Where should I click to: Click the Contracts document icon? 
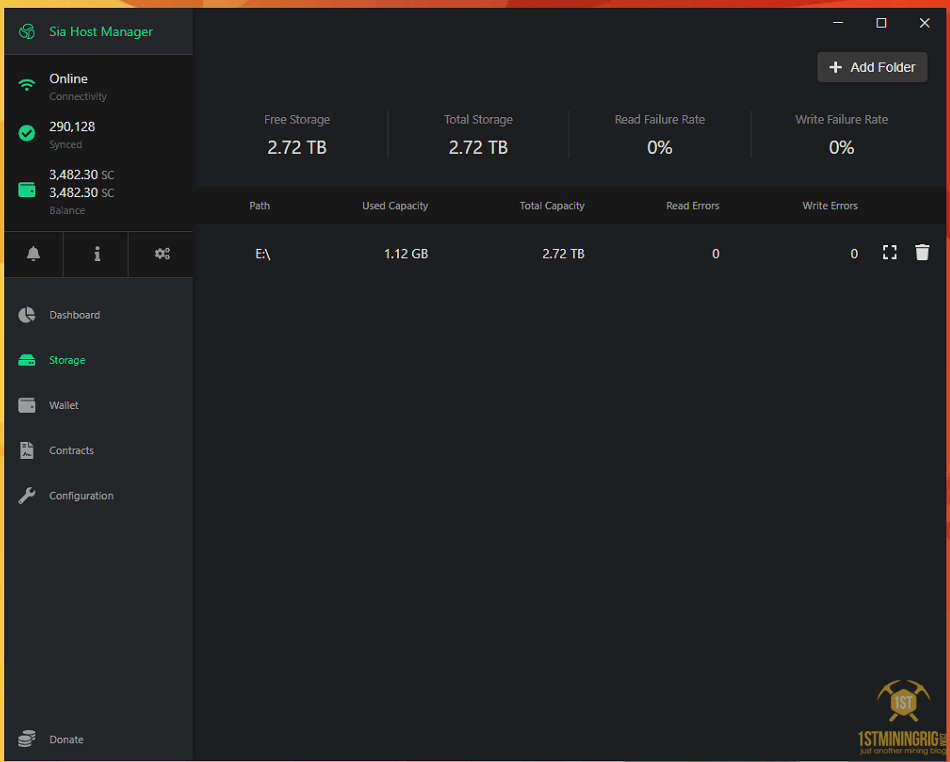[27, 451]
